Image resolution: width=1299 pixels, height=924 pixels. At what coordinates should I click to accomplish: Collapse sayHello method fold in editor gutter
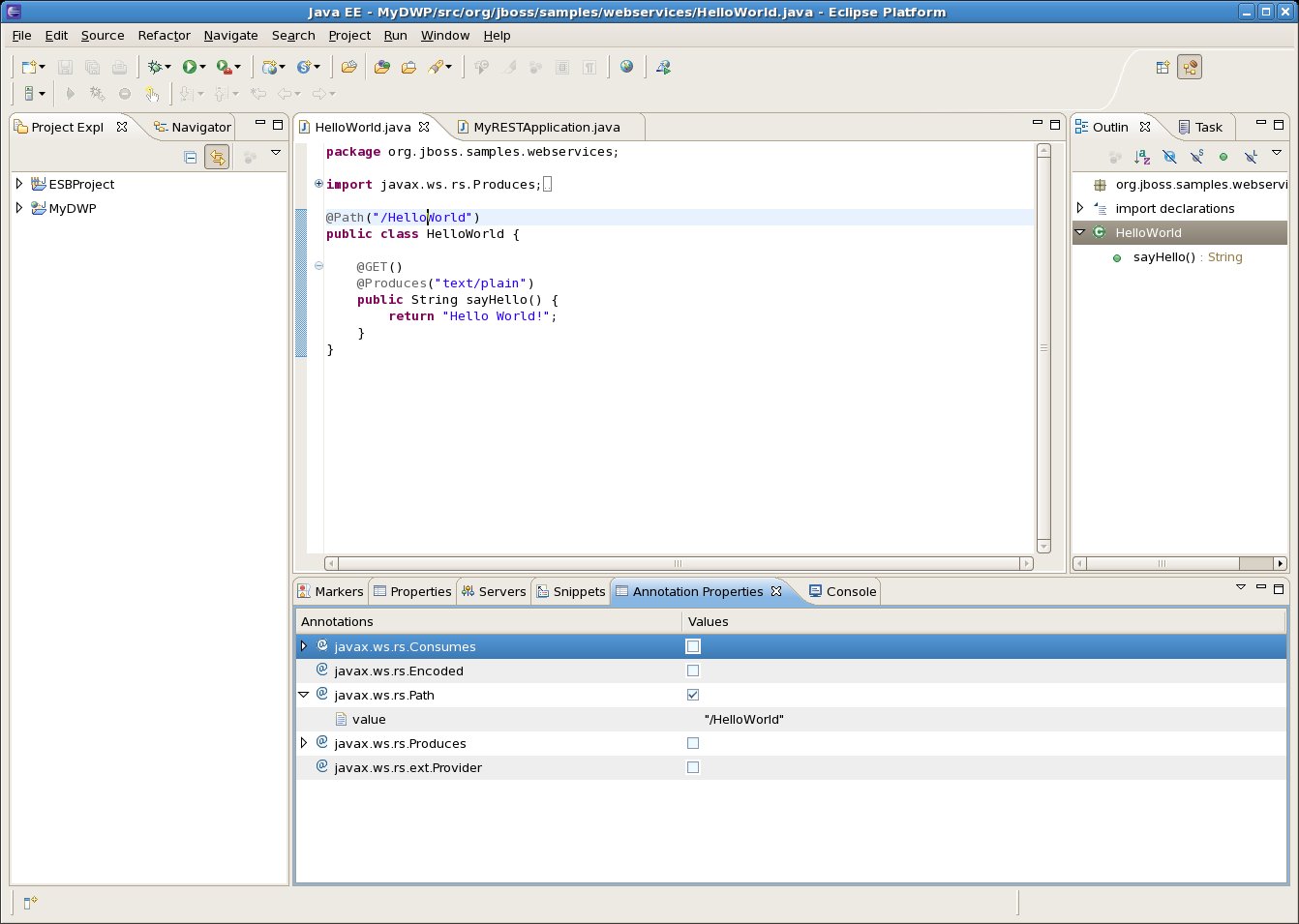[318, 266]
